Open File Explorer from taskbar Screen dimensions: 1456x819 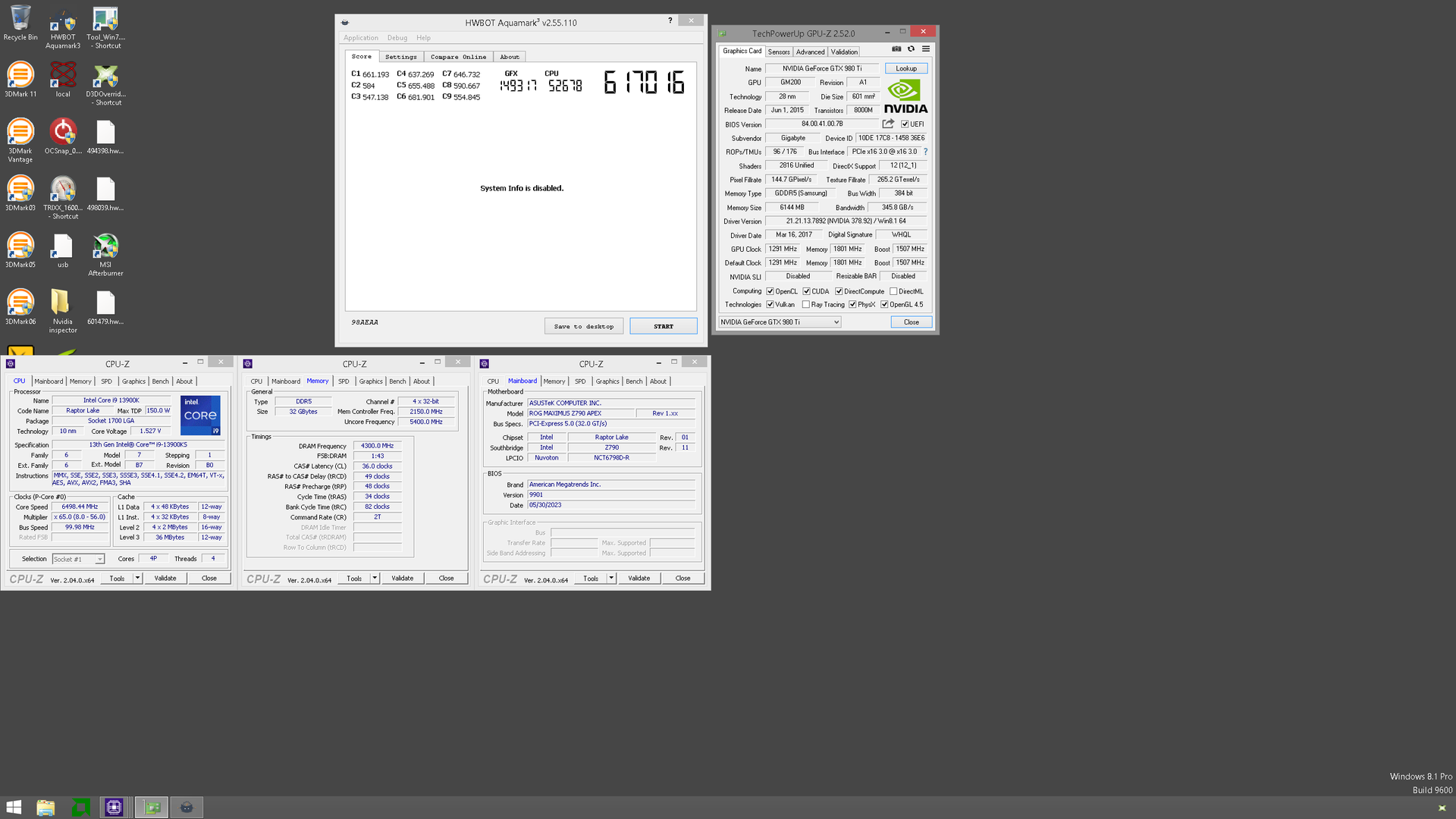click(x=45, y=808)
